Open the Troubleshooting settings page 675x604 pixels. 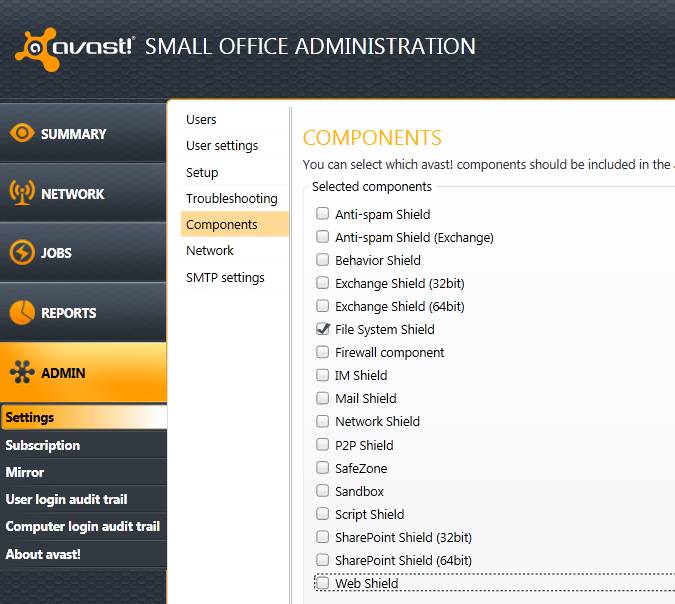(x=235, y=198)
